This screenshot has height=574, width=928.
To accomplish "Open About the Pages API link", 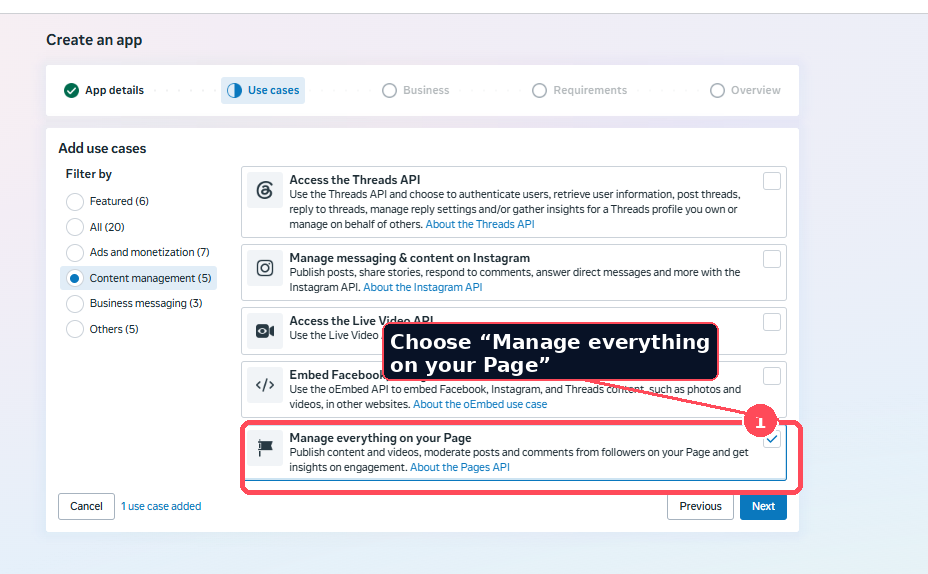I will (x=460, y=467).
